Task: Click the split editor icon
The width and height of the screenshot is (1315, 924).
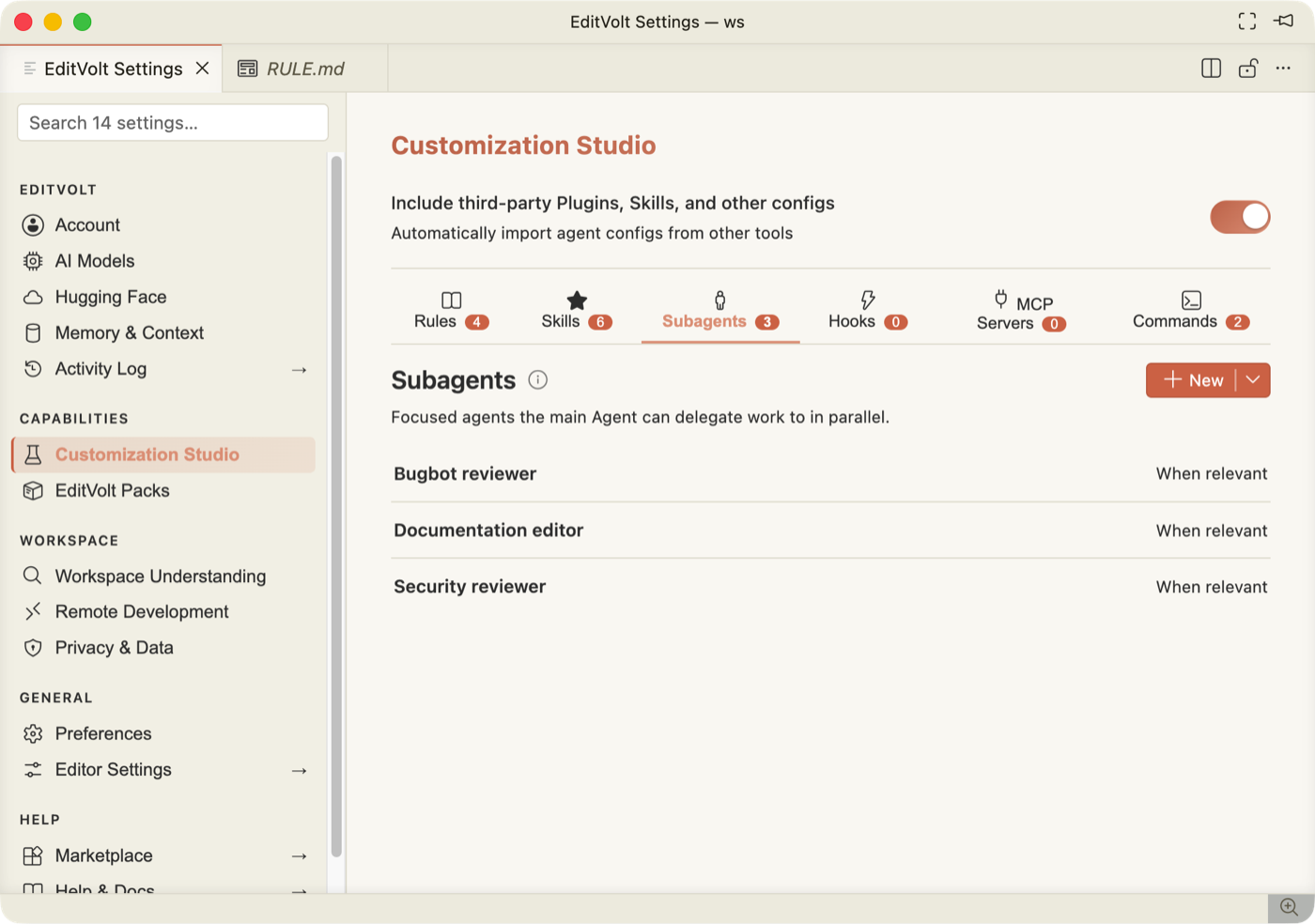Action: pyautogui.click(x=1212, y=69)
